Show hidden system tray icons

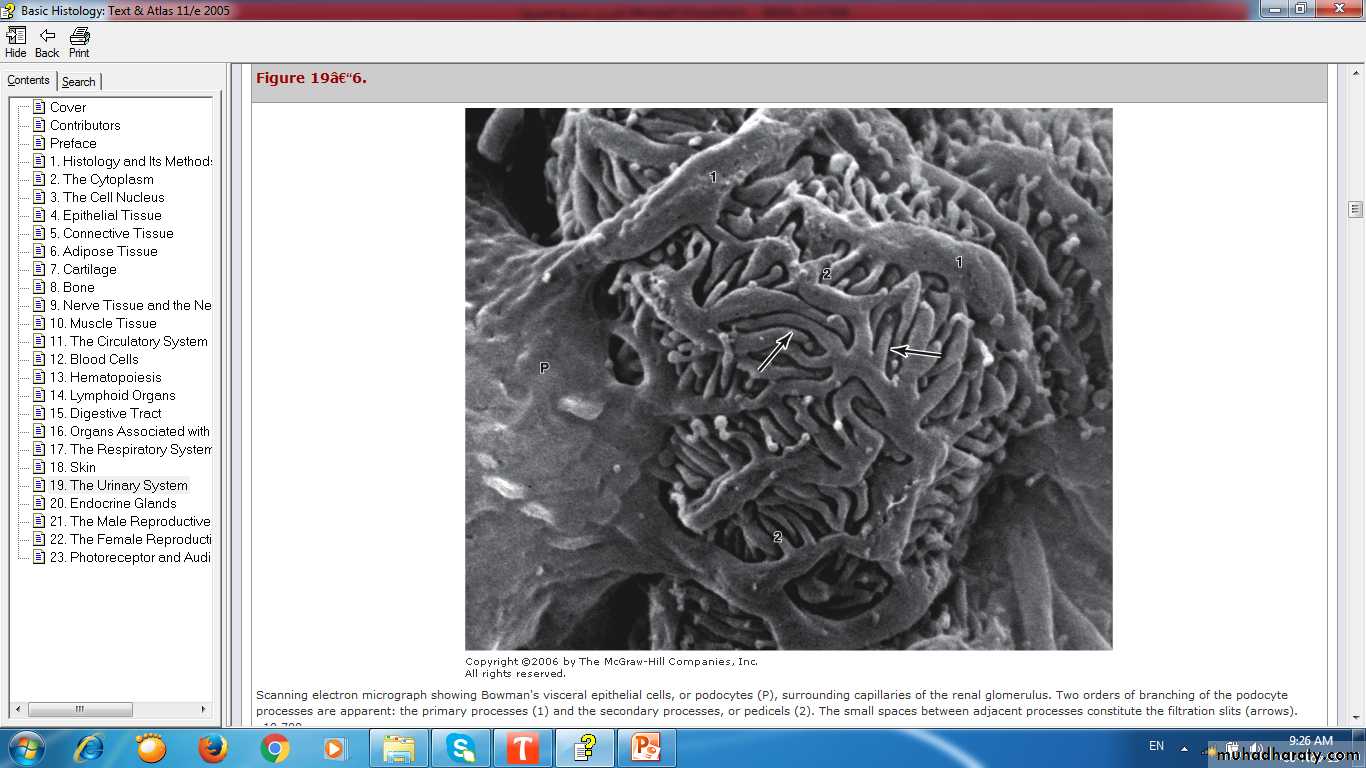click(1184, 748)
